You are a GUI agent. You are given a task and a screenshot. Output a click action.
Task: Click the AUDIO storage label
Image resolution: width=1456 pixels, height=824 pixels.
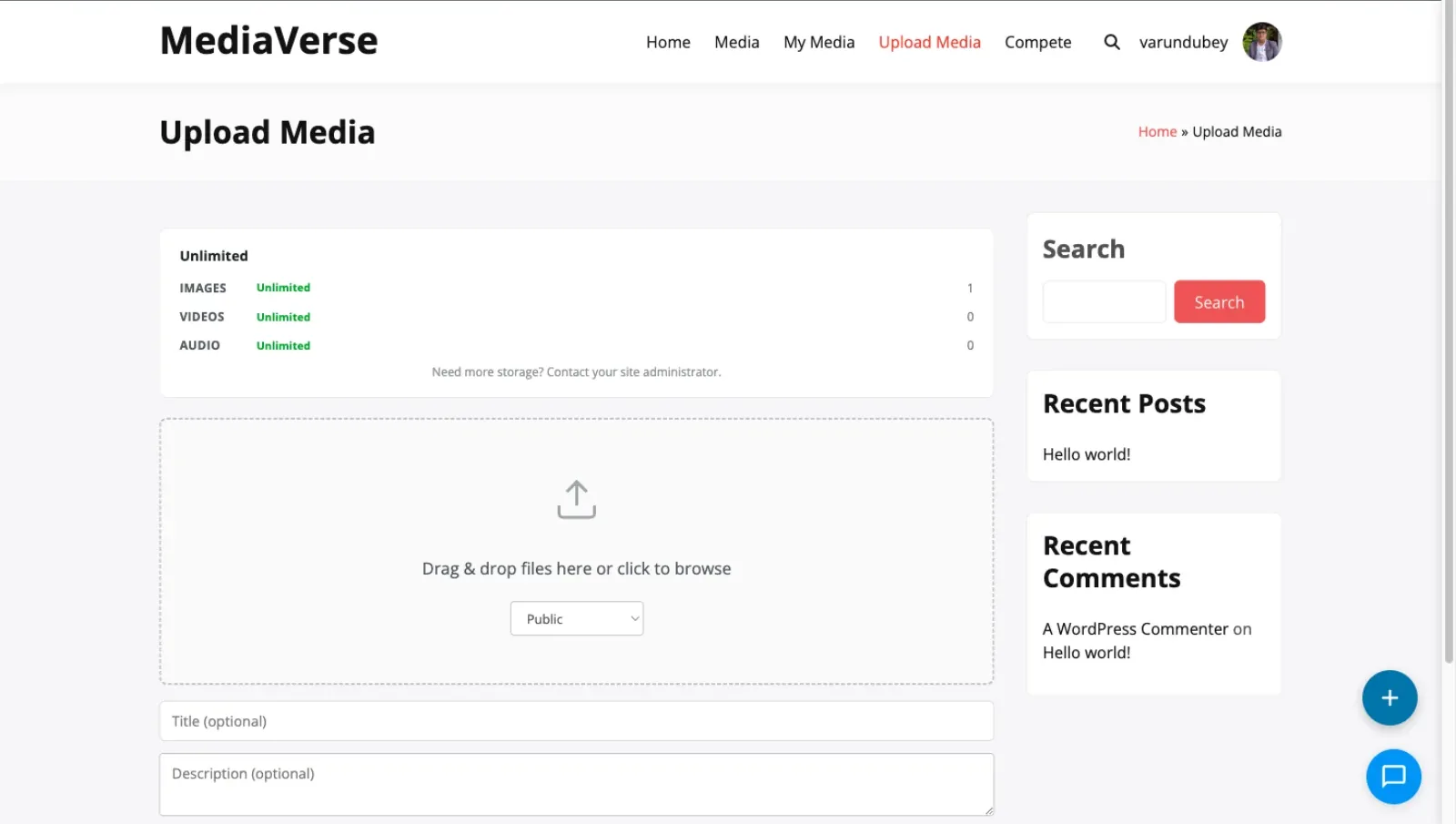coord(200,345)
